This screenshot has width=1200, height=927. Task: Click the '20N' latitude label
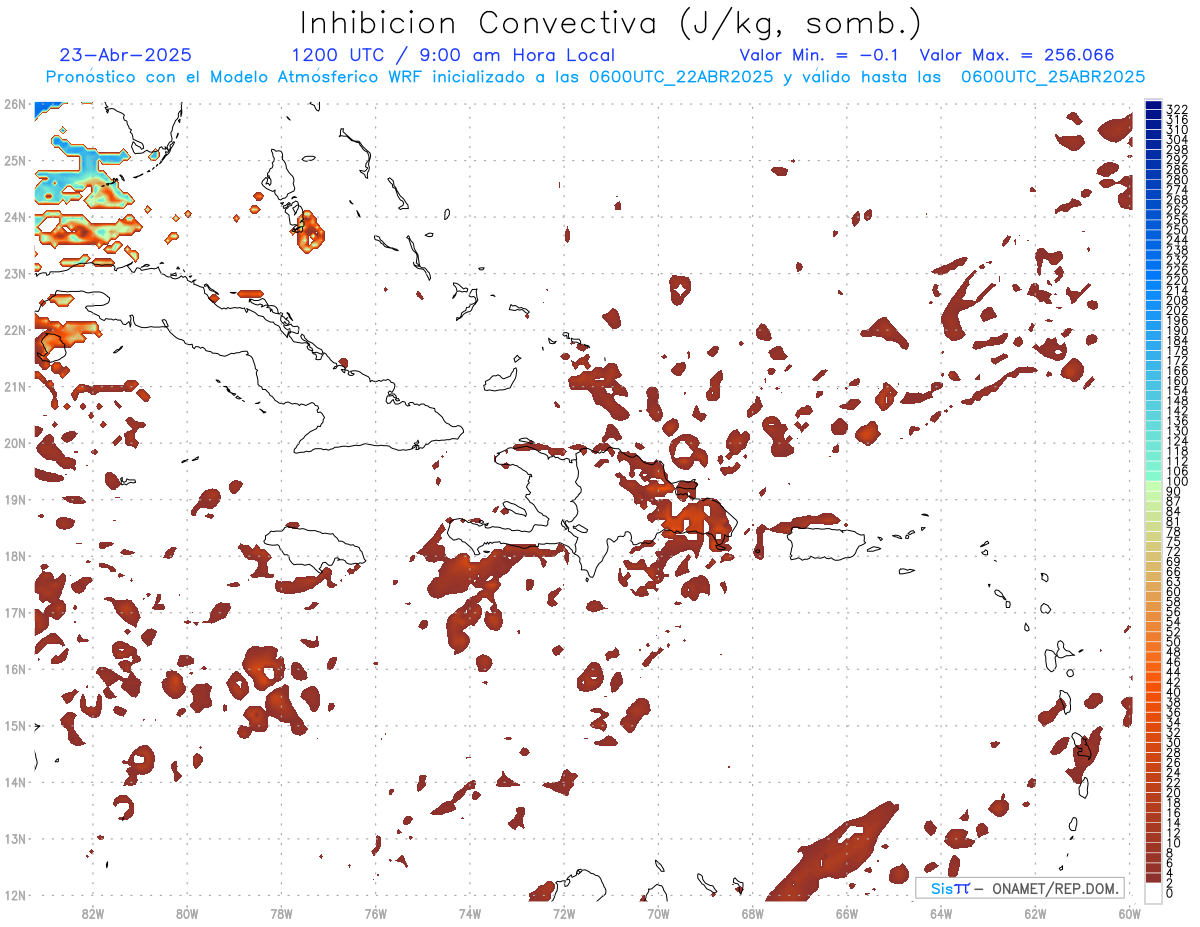click(15, 443)
